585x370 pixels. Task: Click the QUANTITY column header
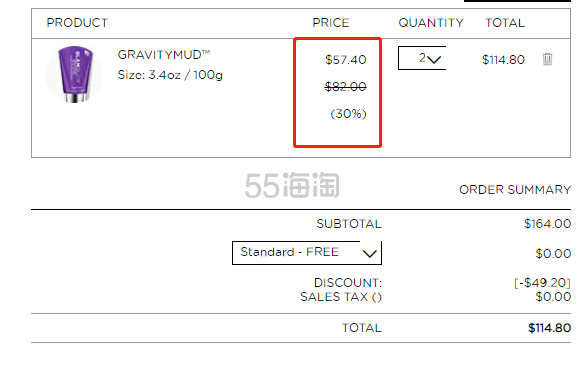coord(431,23)
